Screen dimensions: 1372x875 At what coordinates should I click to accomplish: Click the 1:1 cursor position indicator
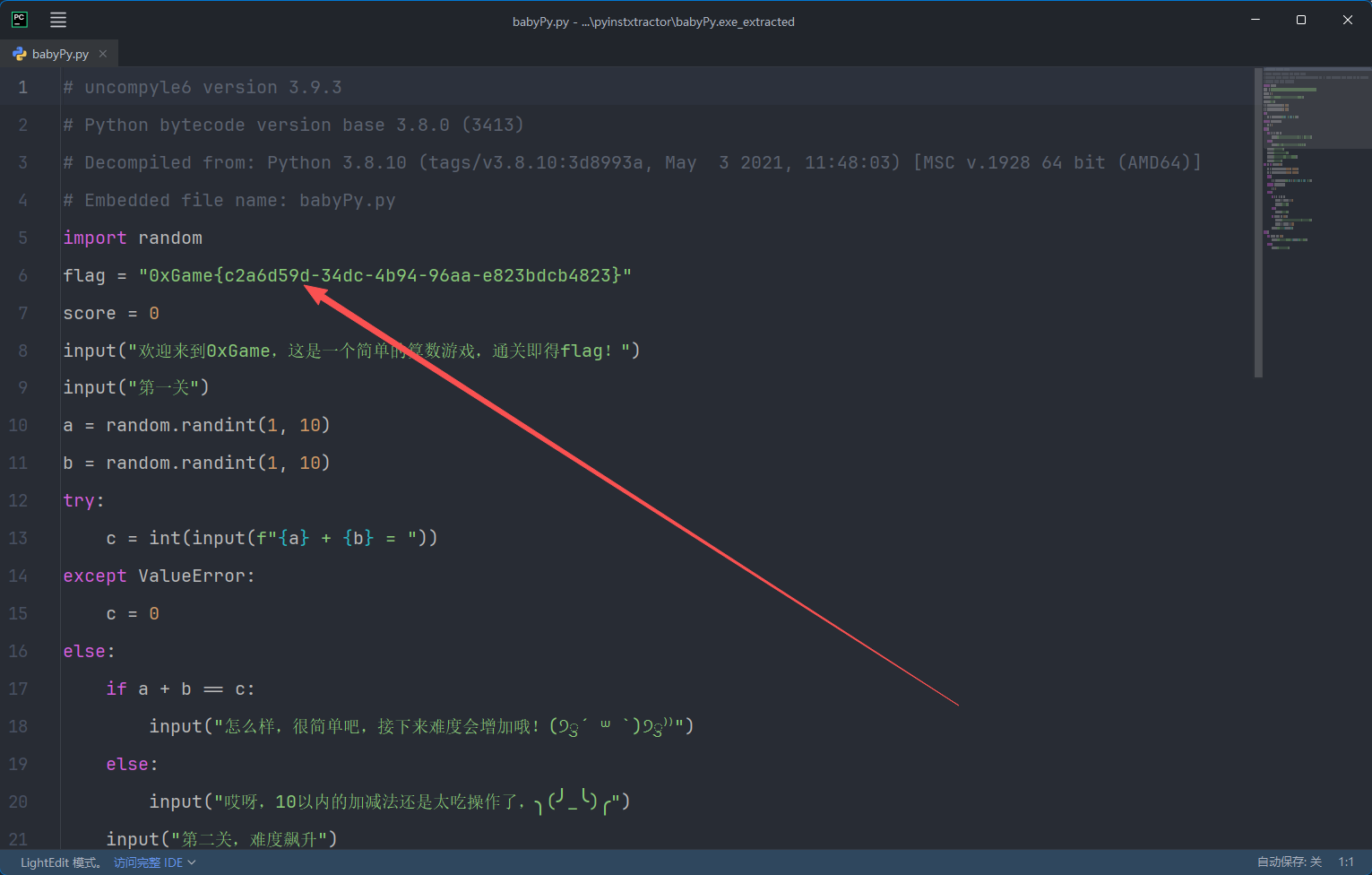1346,862
